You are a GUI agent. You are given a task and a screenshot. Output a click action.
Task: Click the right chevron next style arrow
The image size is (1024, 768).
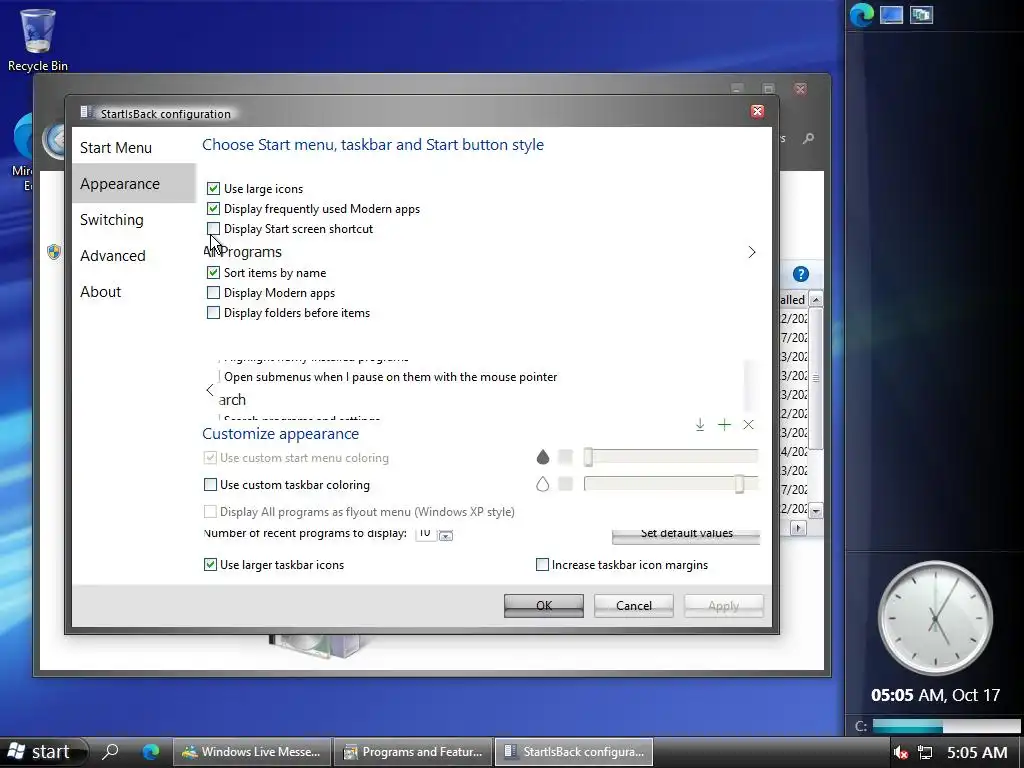(752, 252)
